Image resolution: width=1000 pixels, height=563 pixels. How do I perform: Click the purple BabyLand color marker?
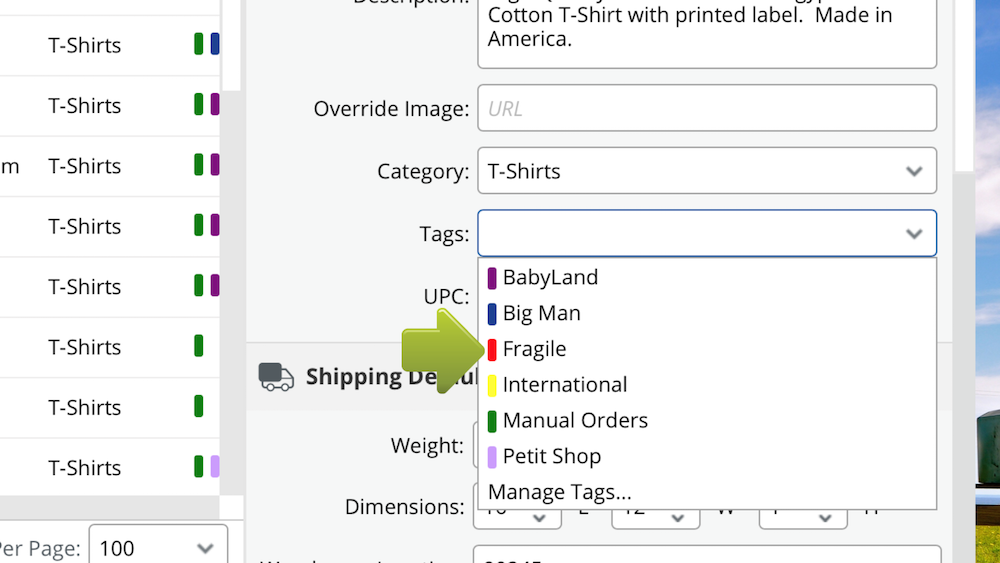click(x=492, y=277)
